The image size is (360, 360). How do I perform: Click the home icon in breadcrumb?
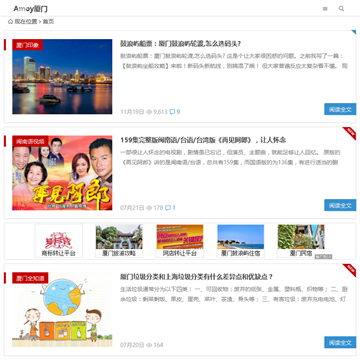[x=10, y=22]
